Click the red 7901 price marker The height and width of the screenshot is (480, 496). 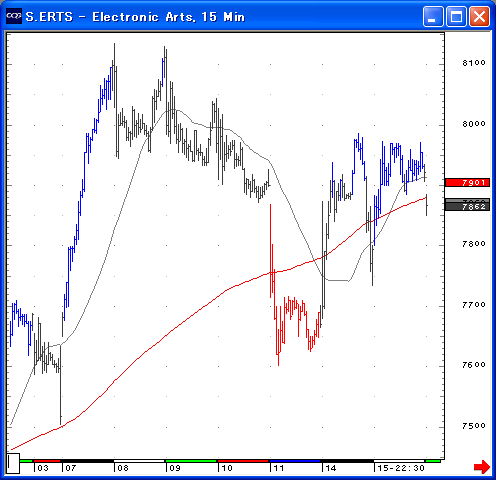tap(468, 182)
